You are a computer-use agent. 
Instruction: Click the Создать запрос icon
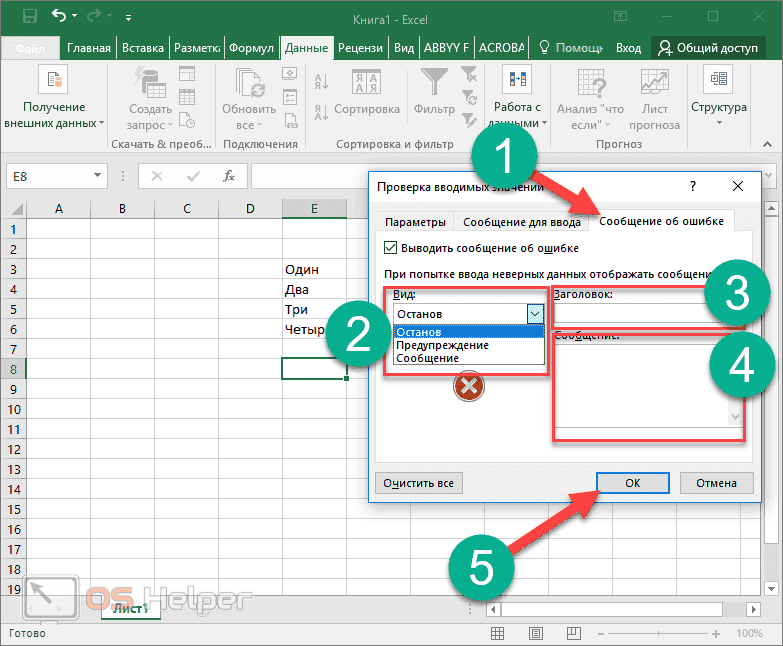(x=150, y=84)
